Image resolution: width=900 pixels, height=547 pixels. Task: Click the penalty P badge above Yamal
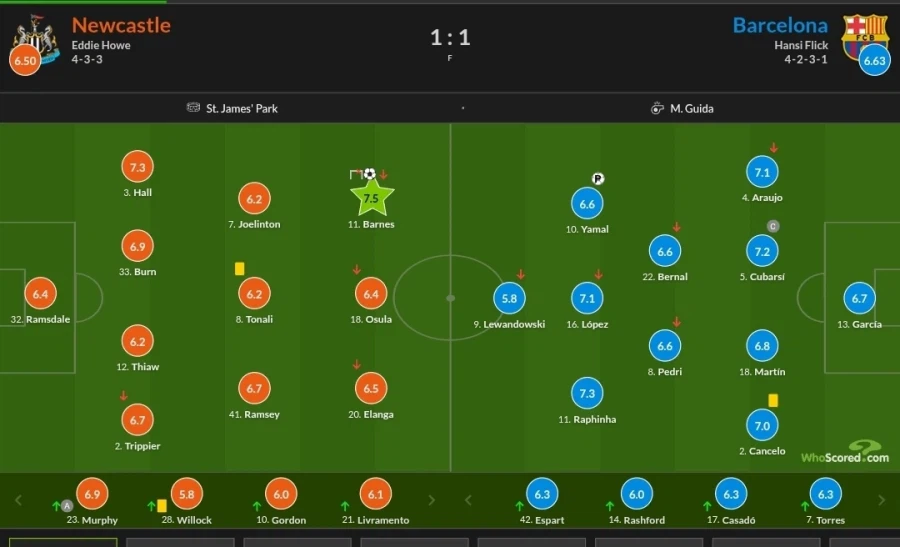click(x=598, y=179)
